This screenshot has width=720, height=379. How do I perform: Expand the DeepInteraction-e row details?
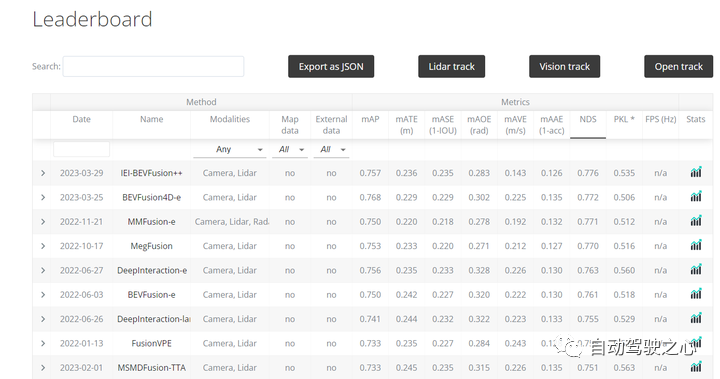[43, 271]
